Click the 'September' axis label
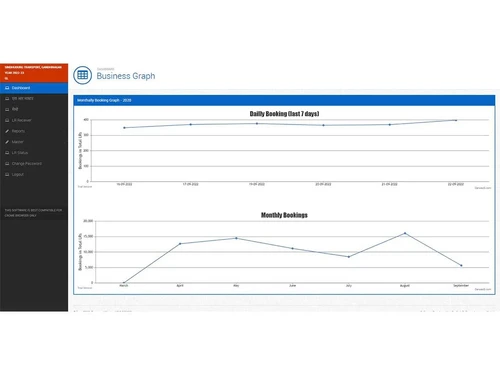The image size is (500, 375). [x=461, y=286]
